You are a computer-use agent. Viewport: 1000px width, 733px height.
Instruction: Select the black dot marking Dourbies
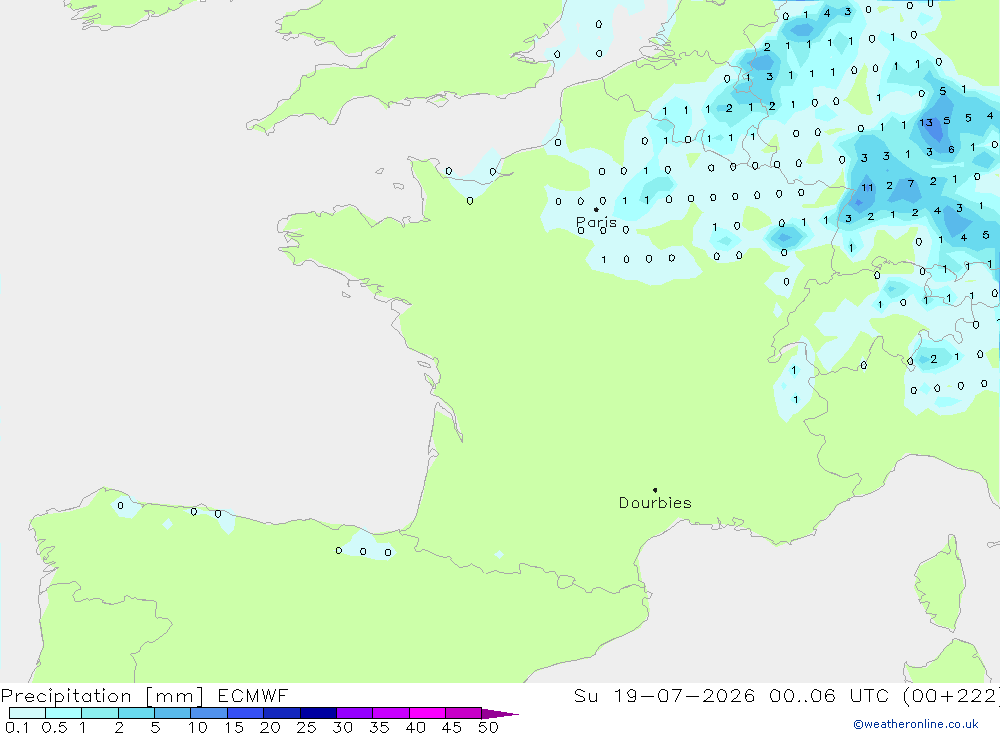(x=655, y=490)
